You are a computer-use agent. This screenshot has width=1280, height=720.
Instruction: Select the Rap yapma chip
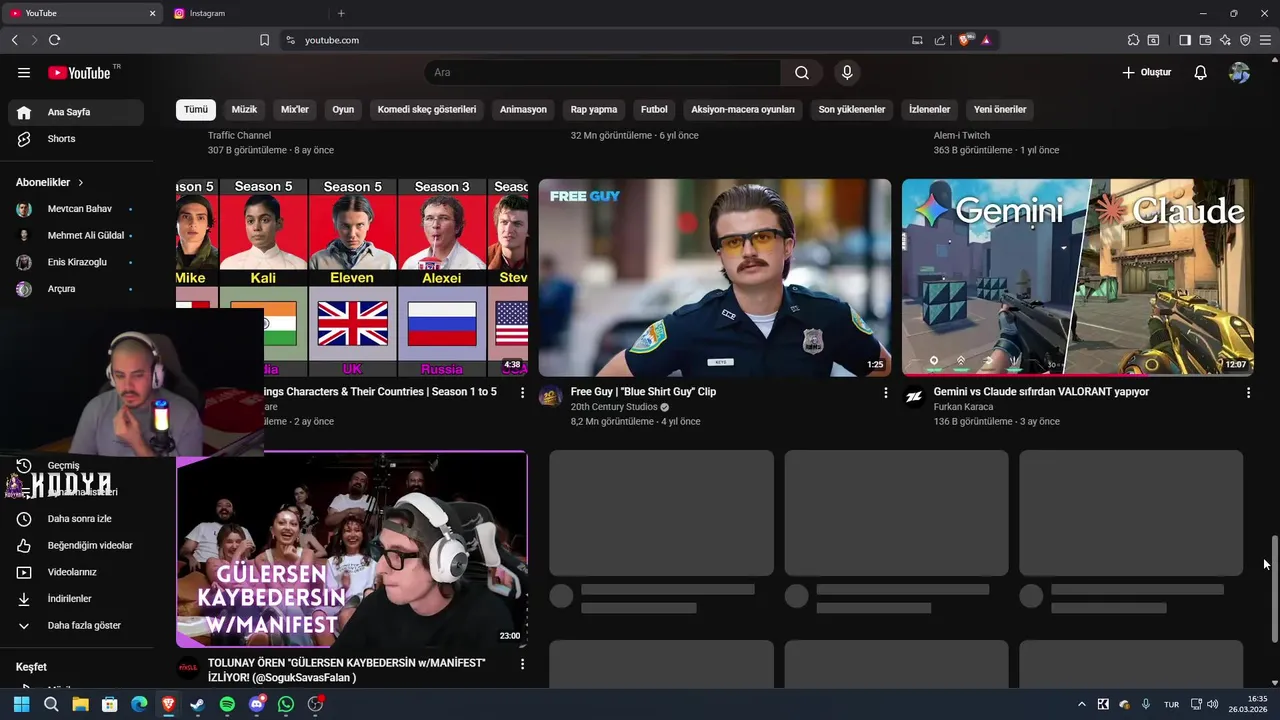594,110
